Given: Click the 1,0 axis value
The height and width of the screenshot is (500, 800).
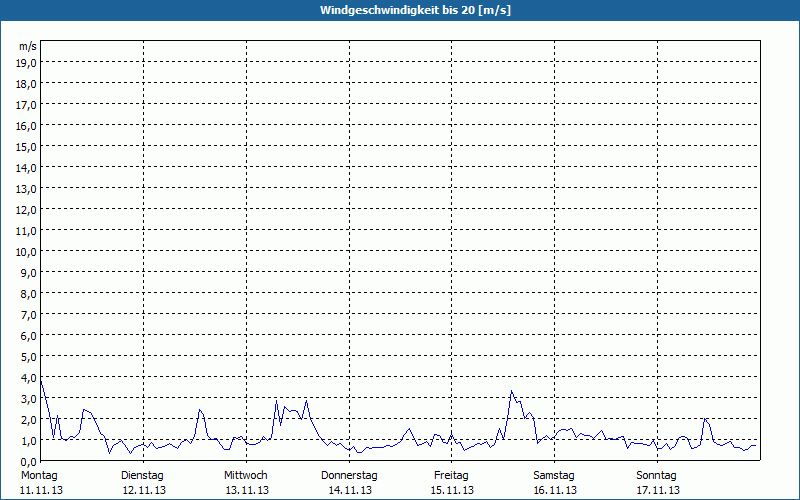Looking at the screenshot, I should coord(28,441).
